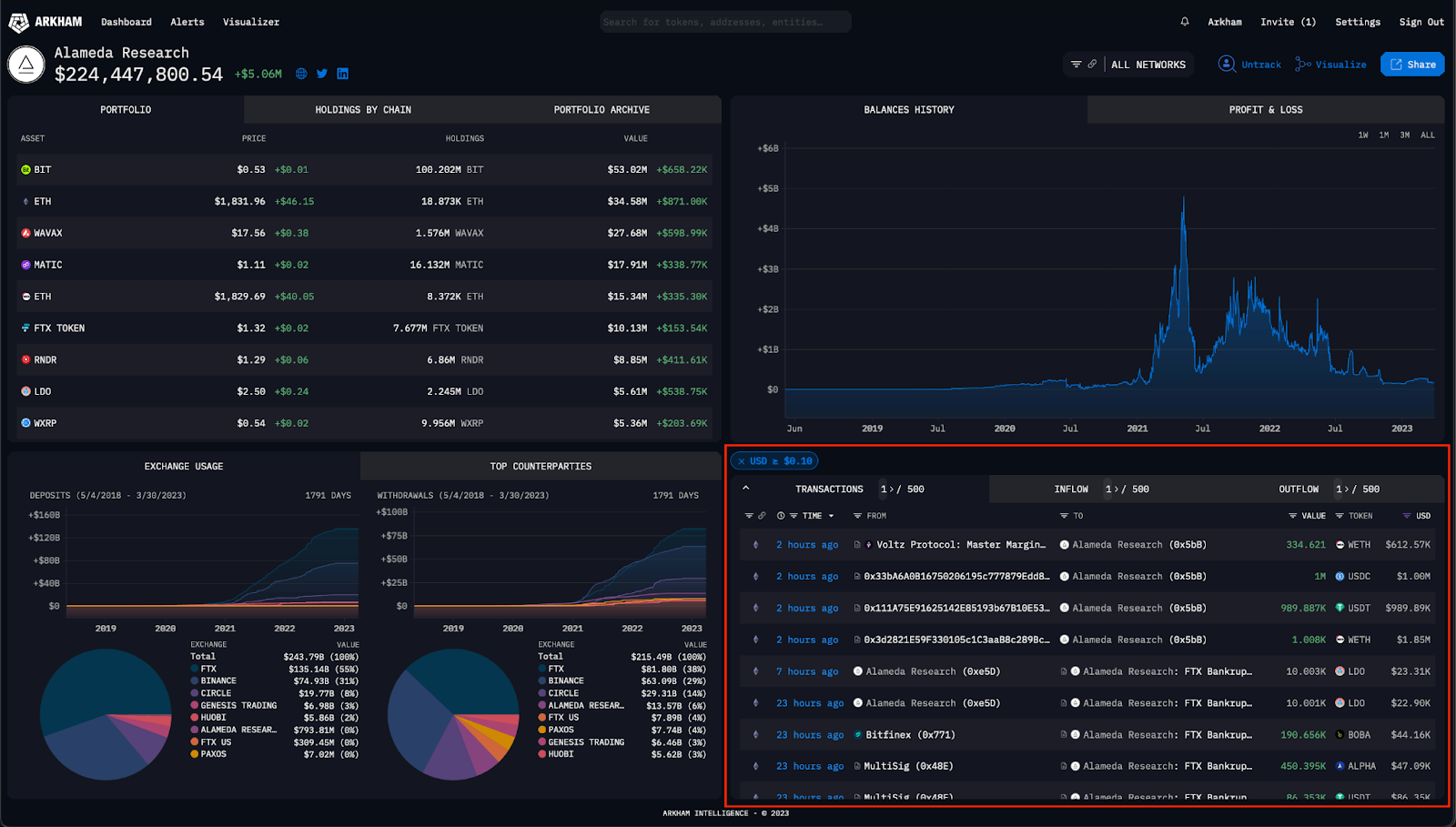Open the Value column filter
The image size is (1456, 827).
(1292, 516)
